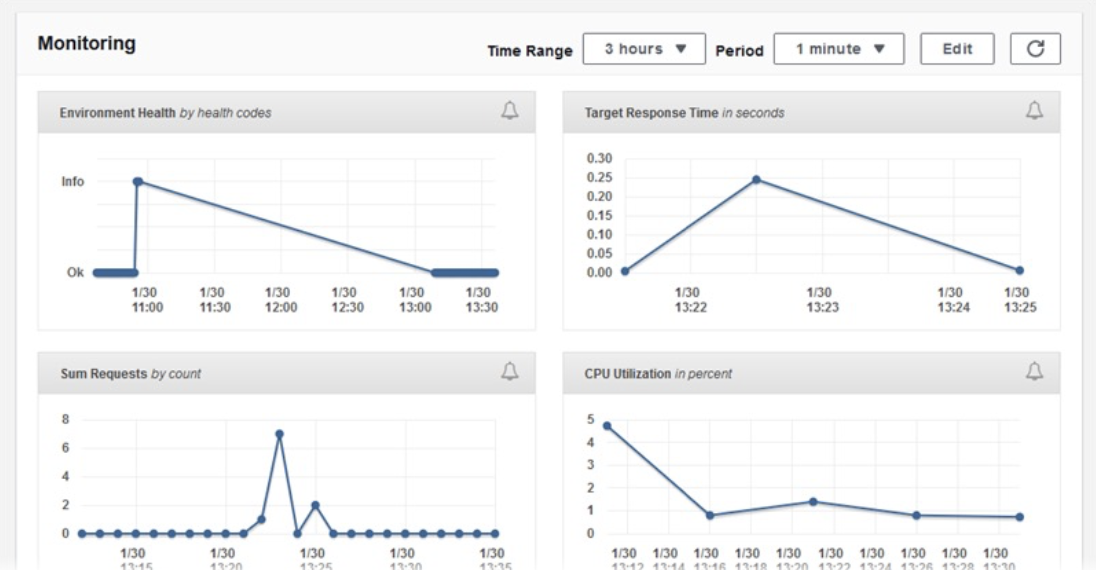The image size is (1096, 570).
Task: Select the first CPU Utilization data point near 5
Action: click(607, 426)
